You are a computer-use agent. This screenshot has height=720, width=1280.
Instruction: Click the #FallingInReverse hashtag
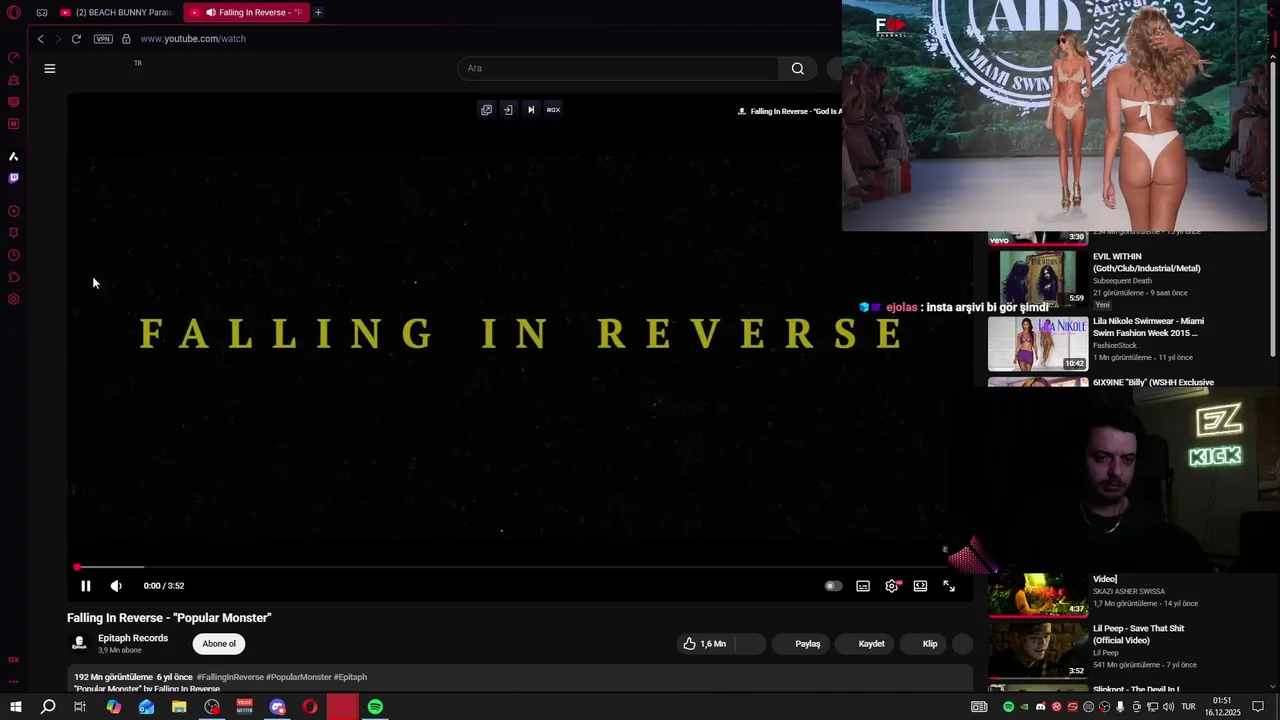tap(230, 677)
